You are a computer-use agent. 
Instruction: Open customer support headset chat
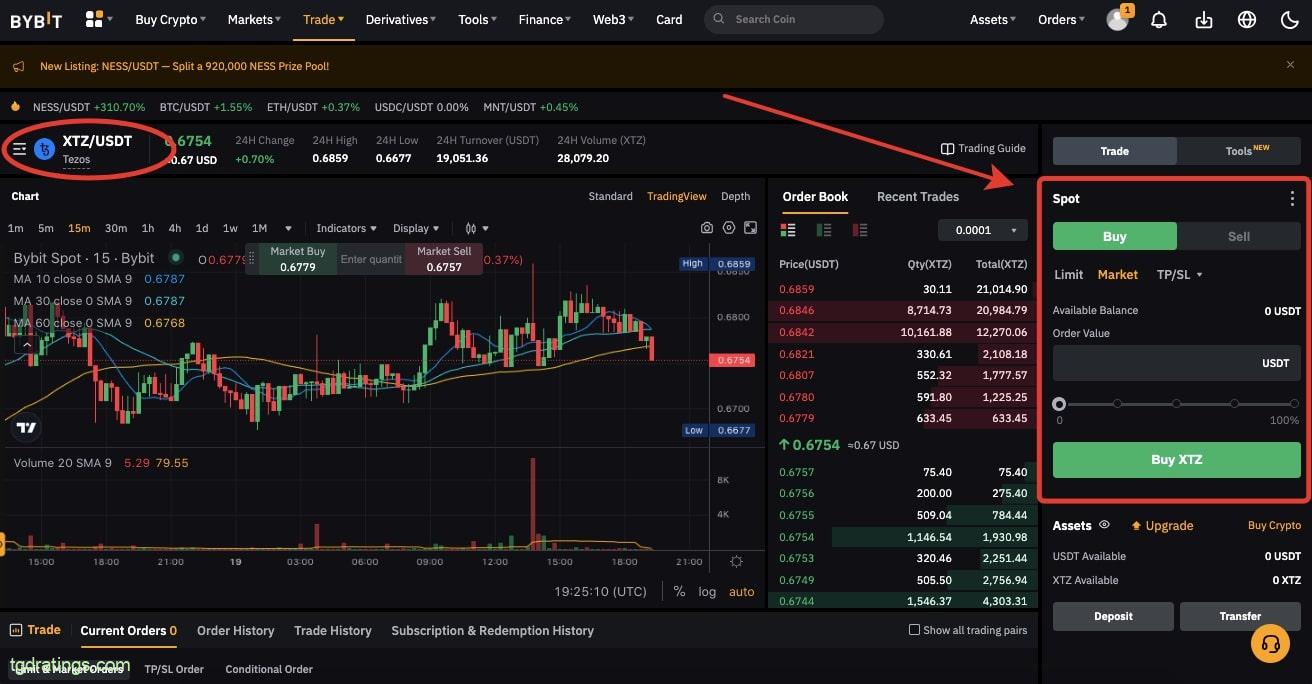point(1271,643)
